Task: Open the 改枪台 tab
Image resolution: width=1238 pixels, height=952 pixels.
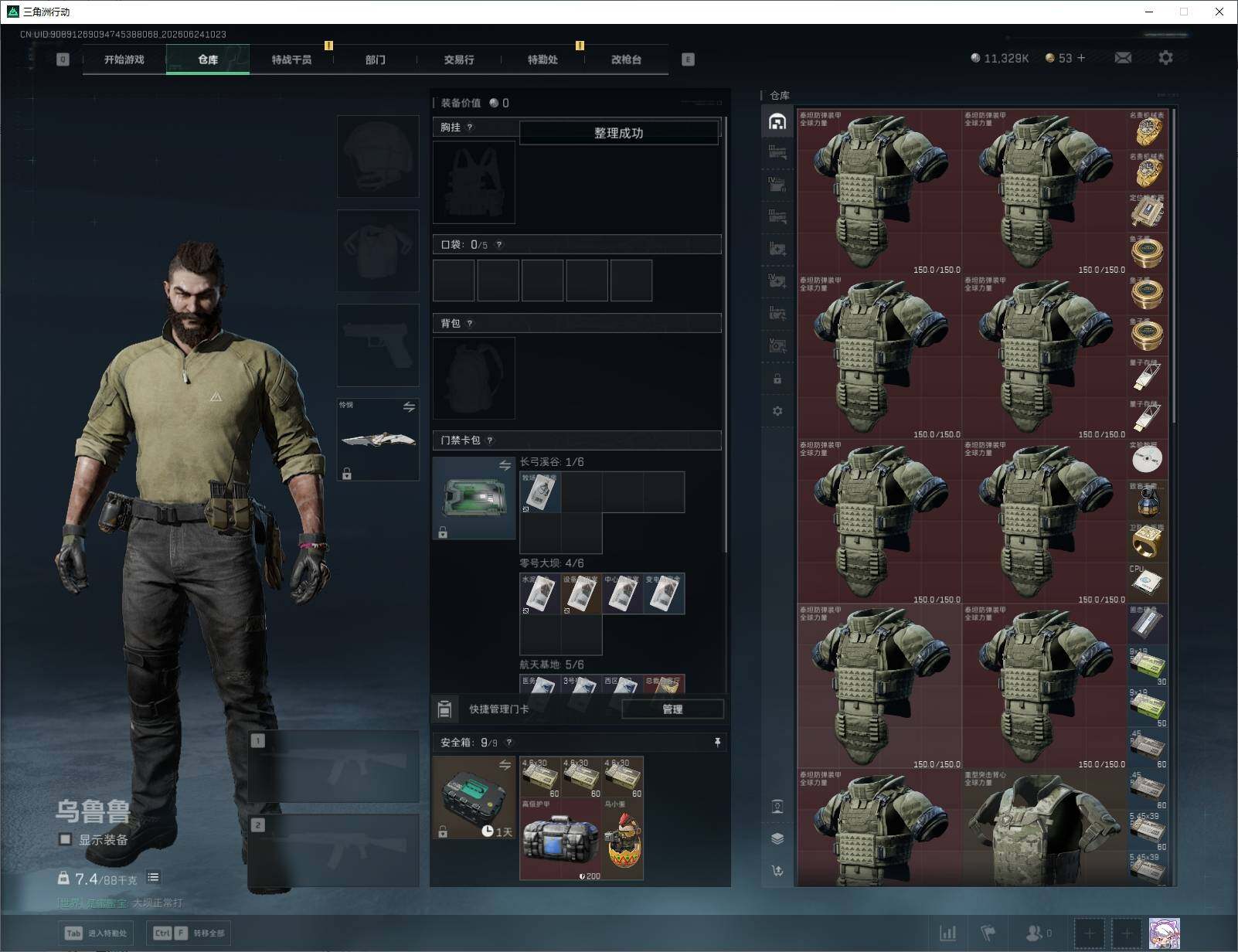Action: pyautogui.click(x=626, y=59)
